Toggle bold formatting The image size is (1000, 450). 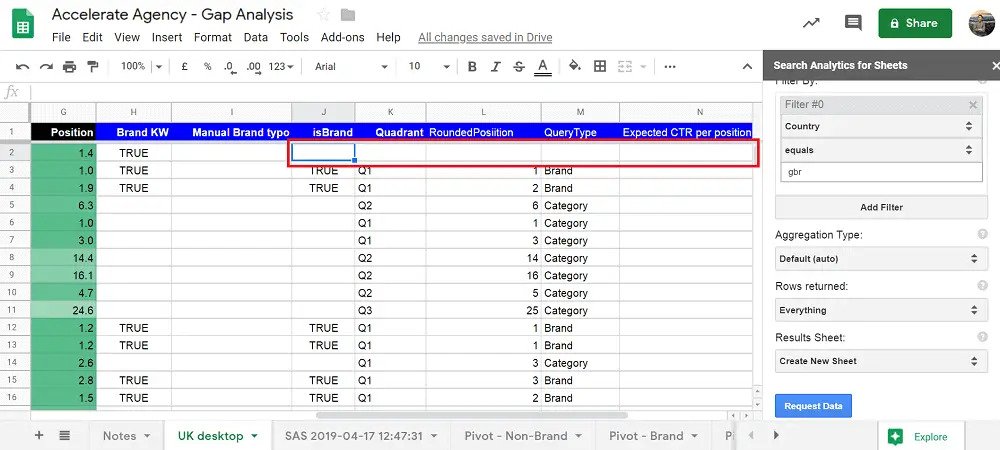click(472, 66)
